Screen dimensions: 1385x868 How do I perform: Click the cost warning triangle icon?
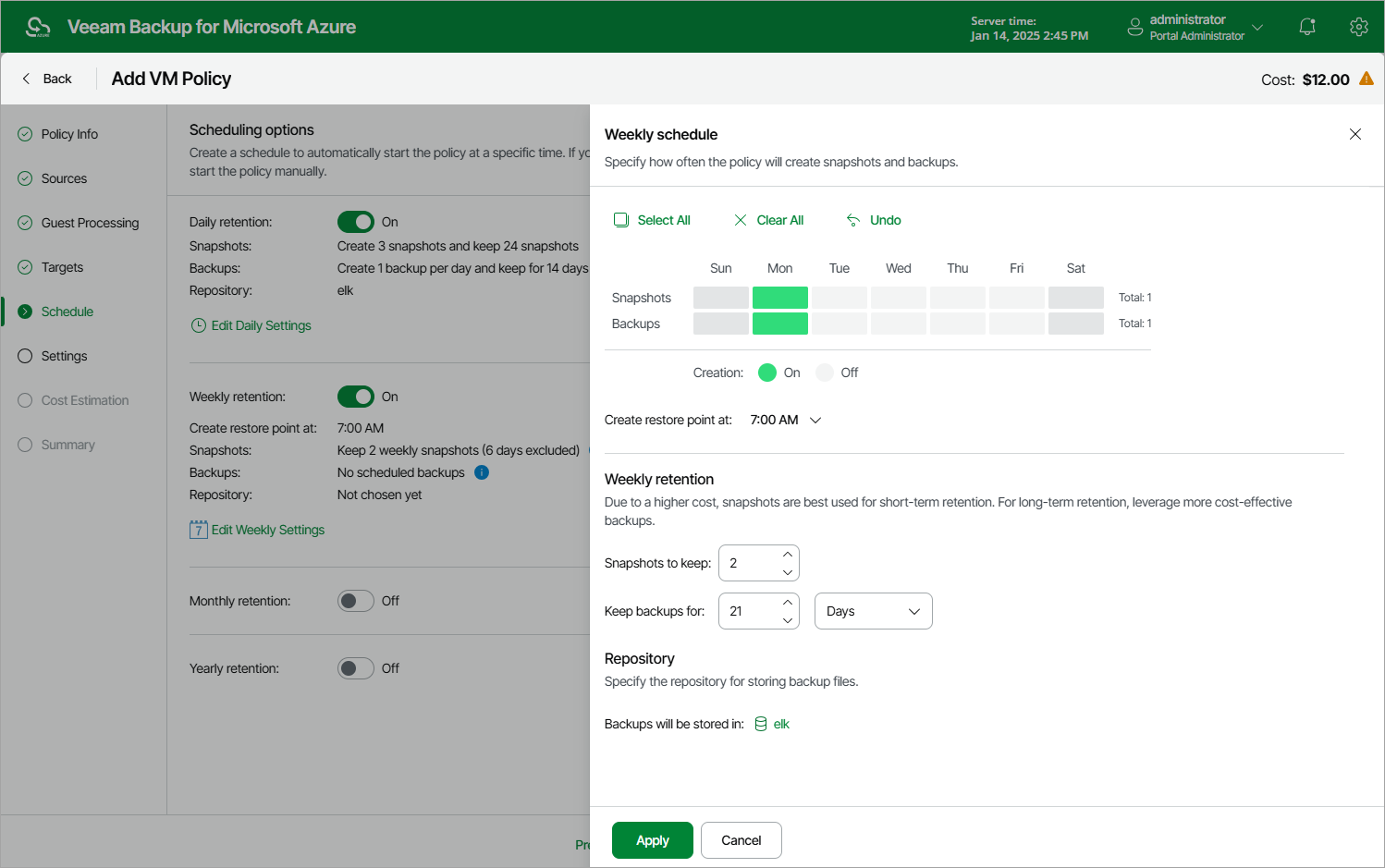1367,79
